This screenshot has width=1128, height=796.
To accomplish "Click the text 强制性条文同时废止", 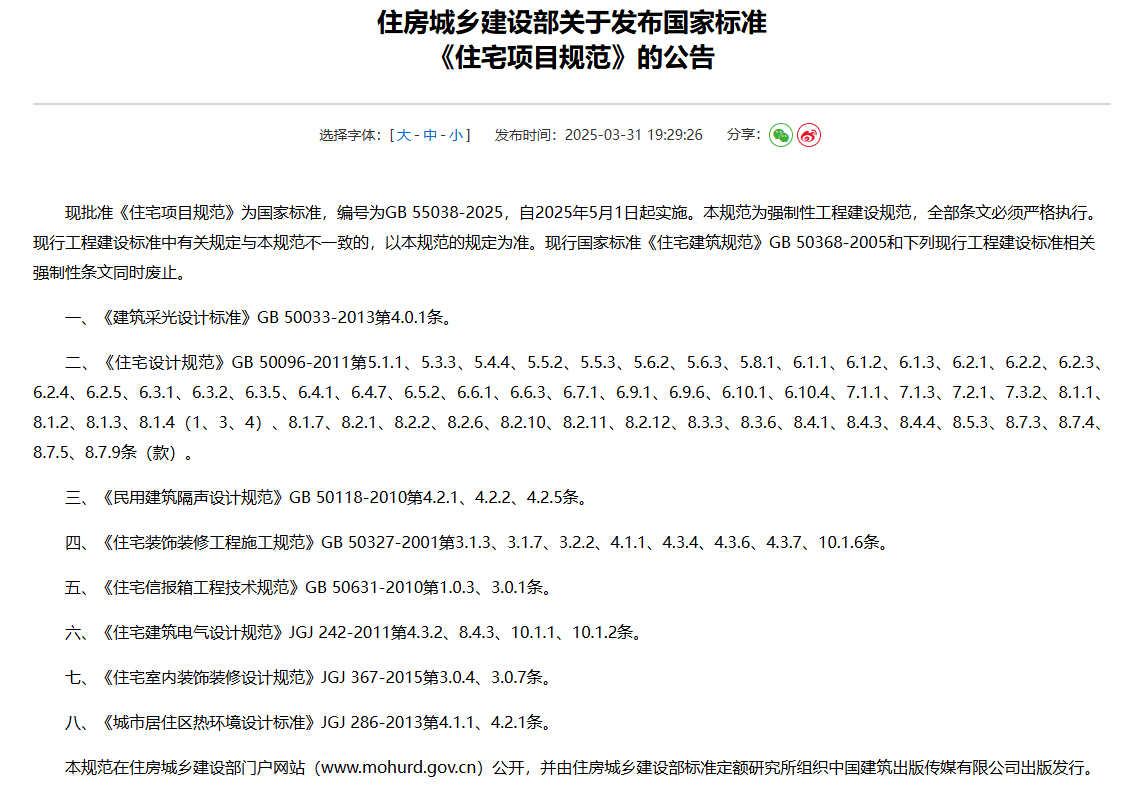I will click(105, 273).
